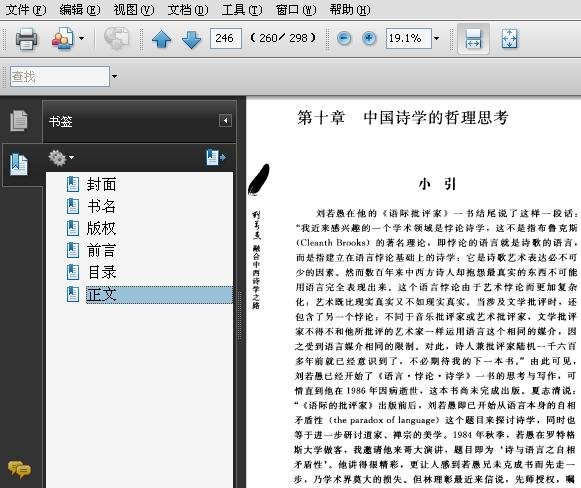Click the bookmark icon beside 目录
This screenshot has height=488, width=581.
click(73, 272)
